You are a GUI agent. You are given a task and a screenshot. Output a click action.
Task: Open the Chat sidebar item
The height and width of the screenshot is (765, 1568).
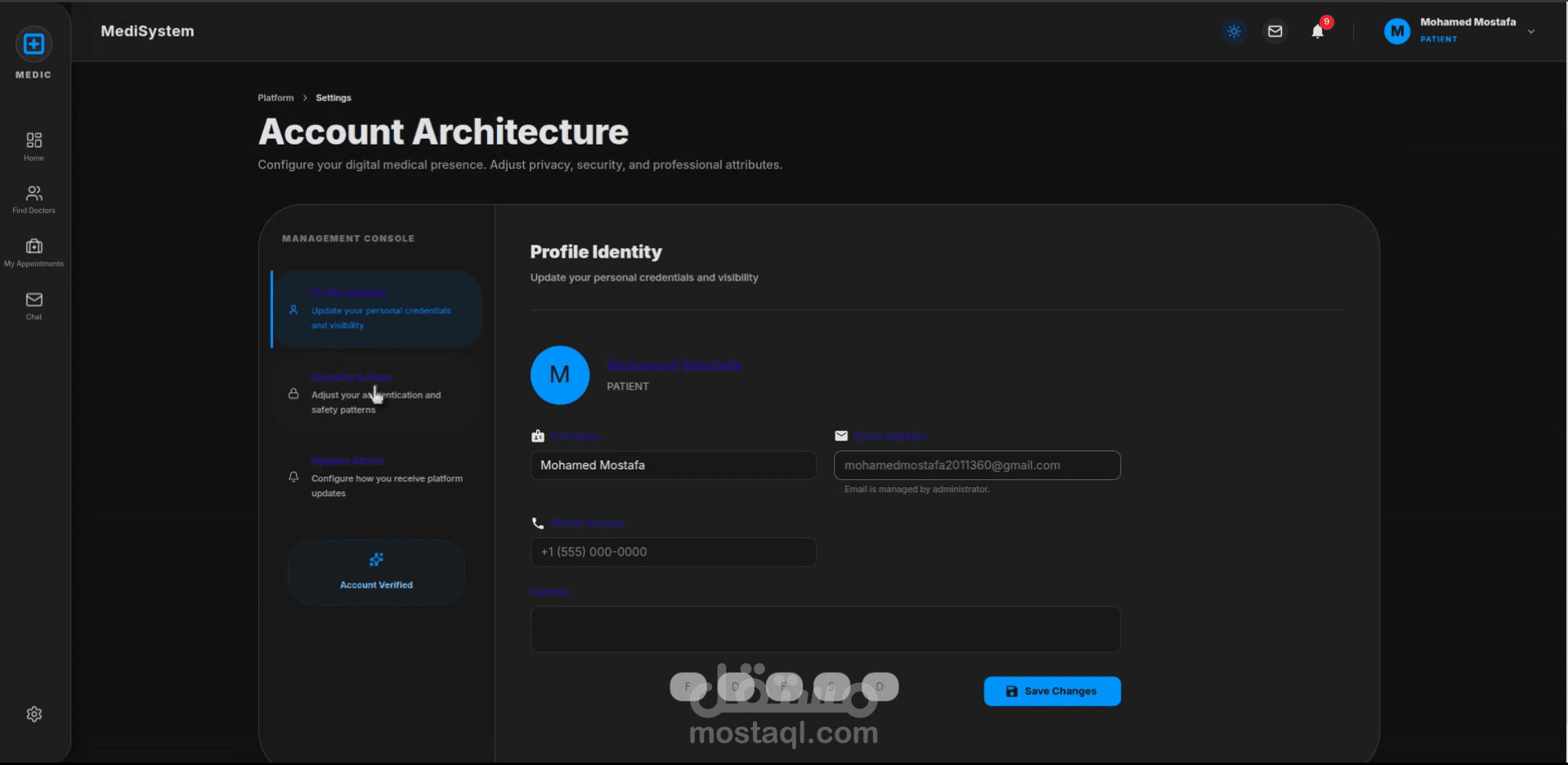[x=34, y=305]
